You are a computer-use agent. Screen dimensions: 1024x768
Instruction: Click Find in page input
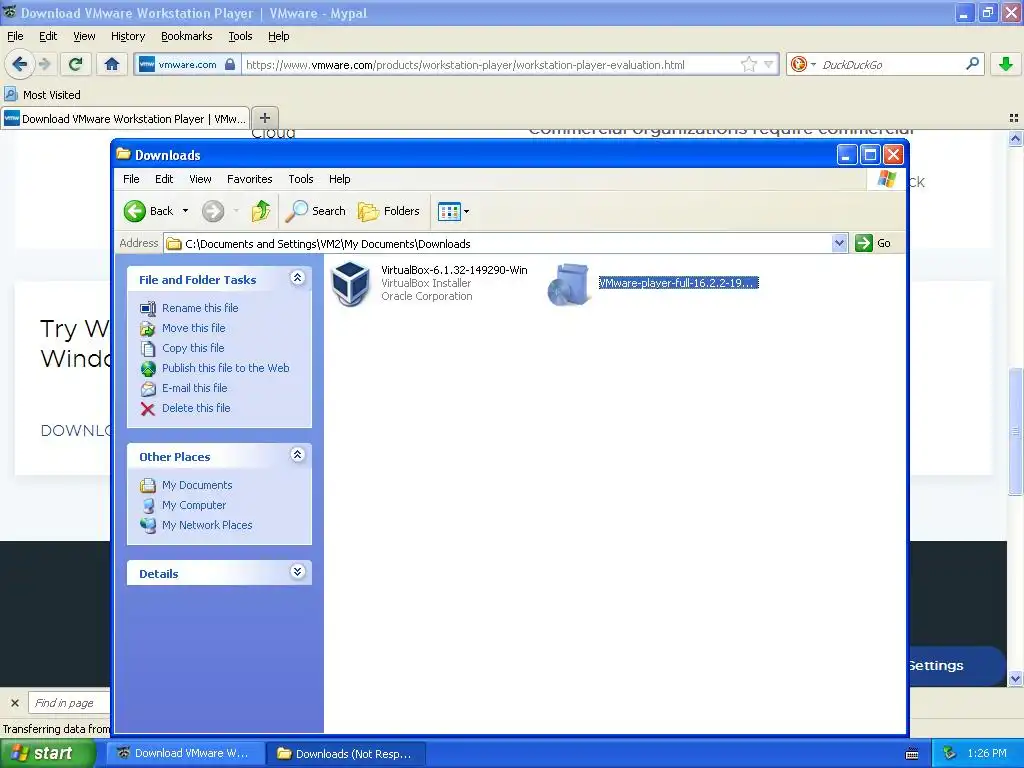69,703
